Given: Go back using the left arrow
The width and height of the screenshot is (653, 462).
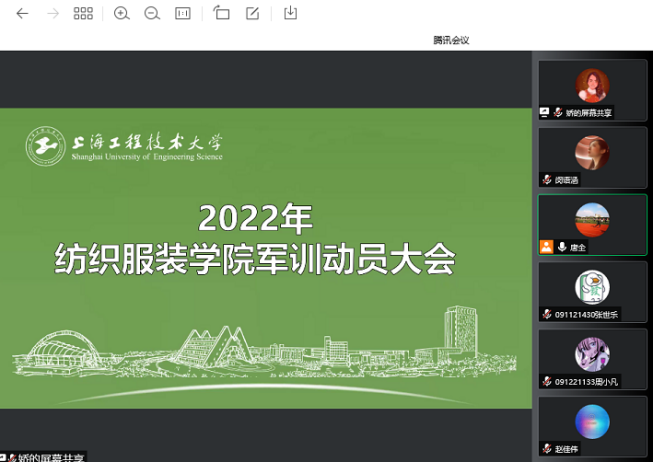Looking at the screenshot, I should [x=22, y=14].
